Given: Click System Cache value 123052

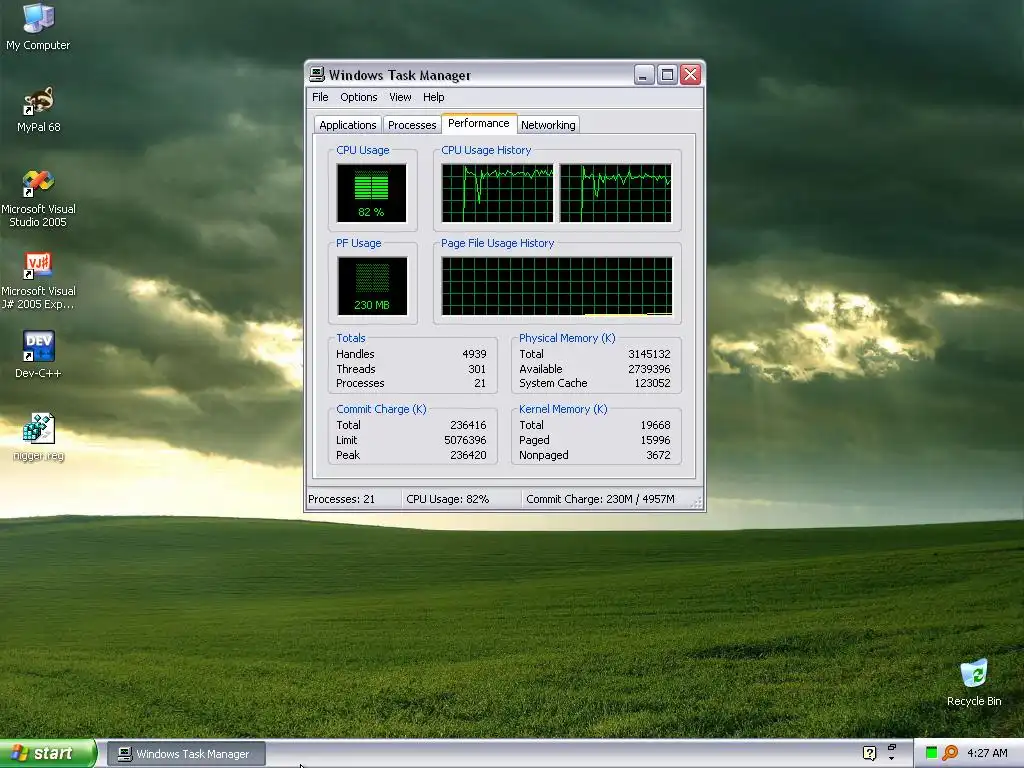Looking at the screenshot, I should click(652, 383).
